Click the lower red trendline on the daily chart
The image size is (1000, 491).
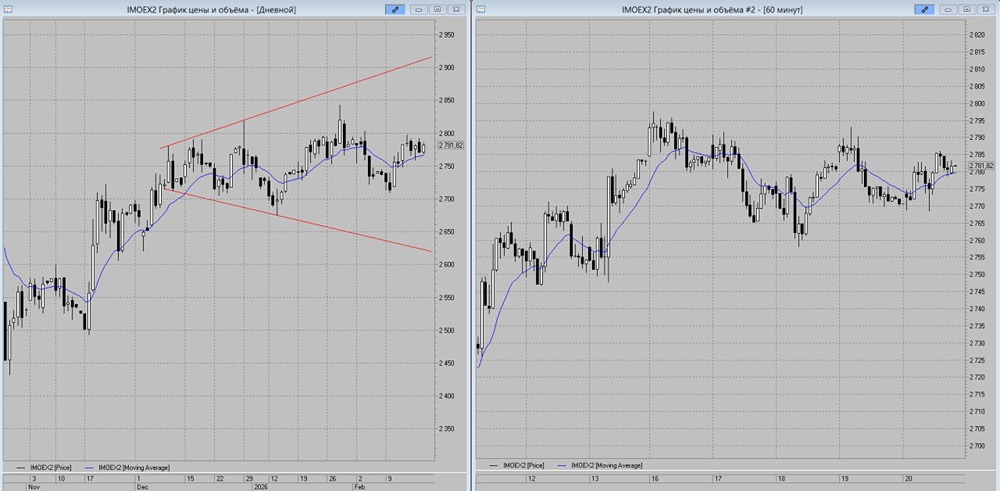297,219
